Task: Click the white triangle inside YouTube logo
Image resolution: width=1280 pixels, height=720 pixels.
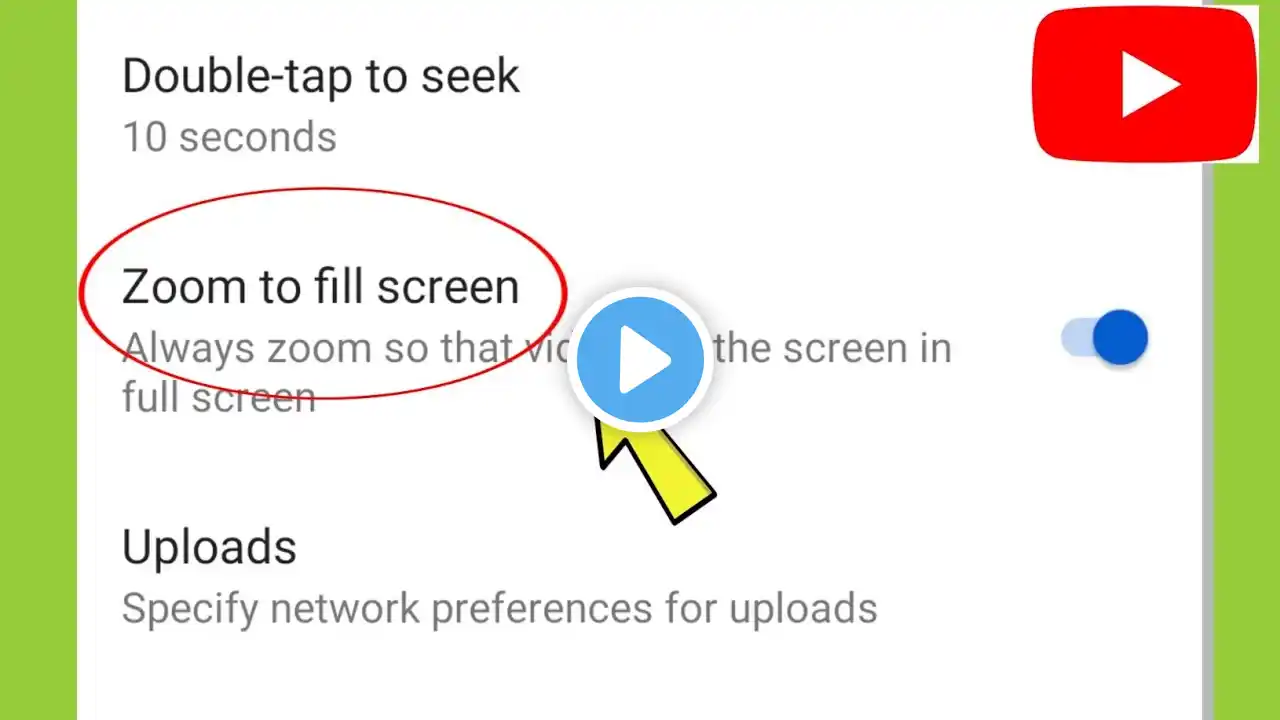Action: tap(1148, 86)
